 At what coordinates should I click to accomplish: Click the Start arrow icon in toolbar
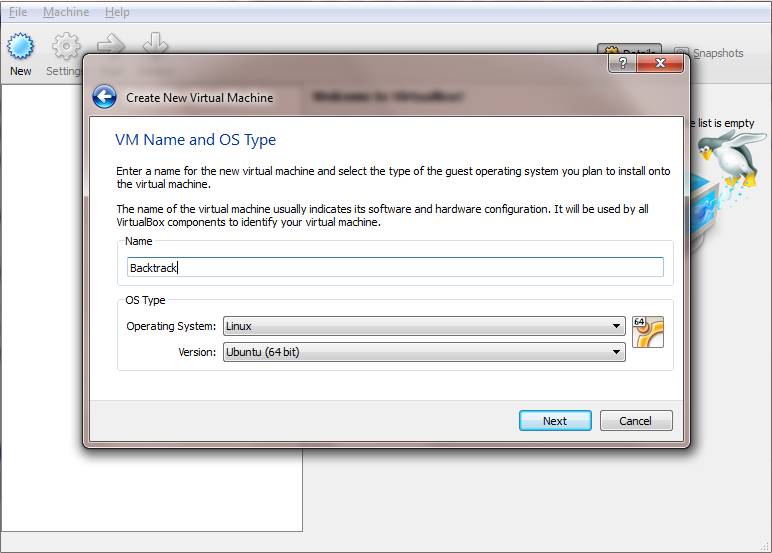click(x=111, y=44)
